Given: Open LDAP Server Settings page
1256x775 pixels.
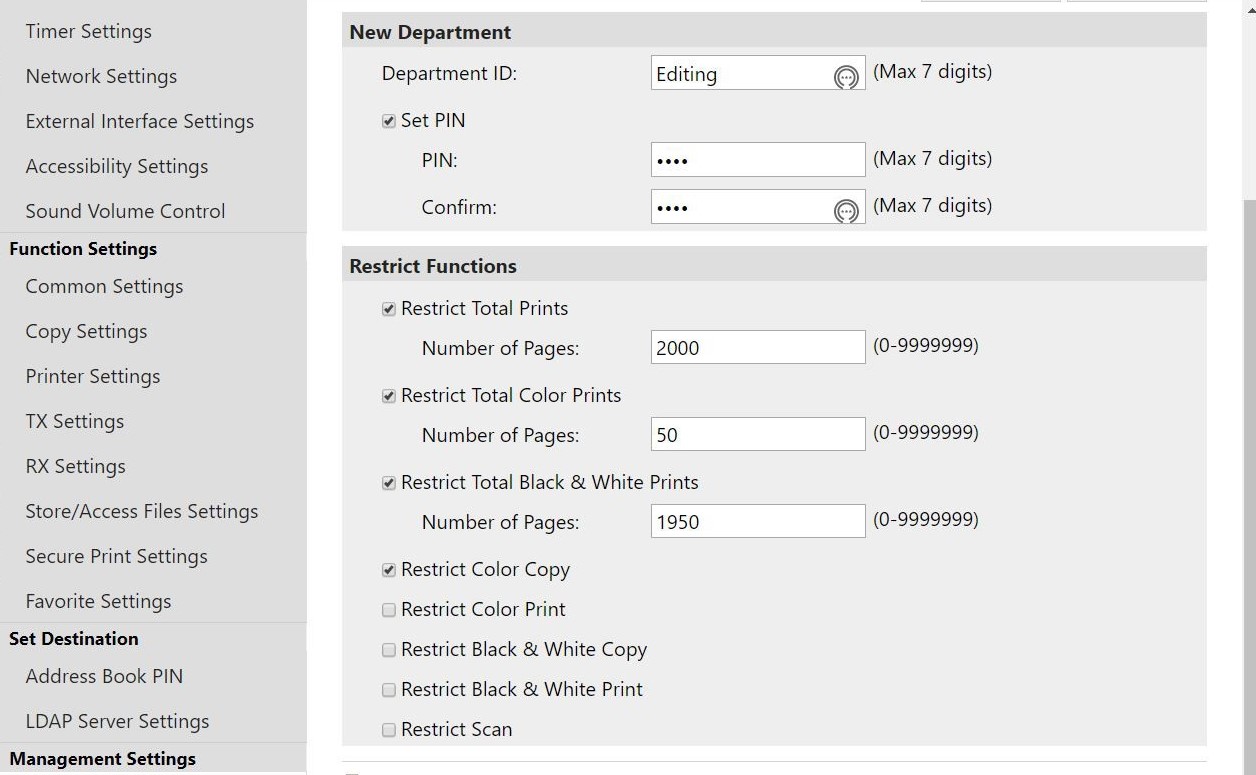Looking at the screenshot, I should [117, 721].
